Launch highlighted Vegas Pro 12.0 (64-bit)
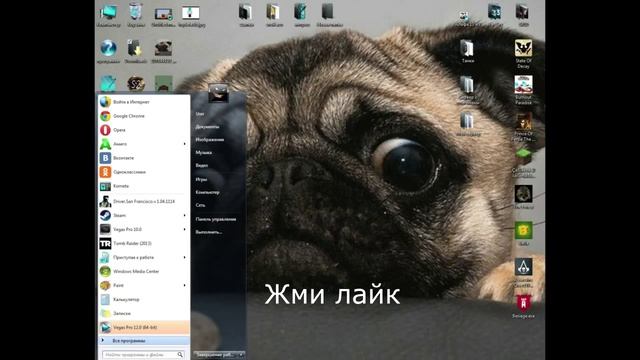Image resolution: width=640 pixels, height=360 pixels. pos(144,327)
